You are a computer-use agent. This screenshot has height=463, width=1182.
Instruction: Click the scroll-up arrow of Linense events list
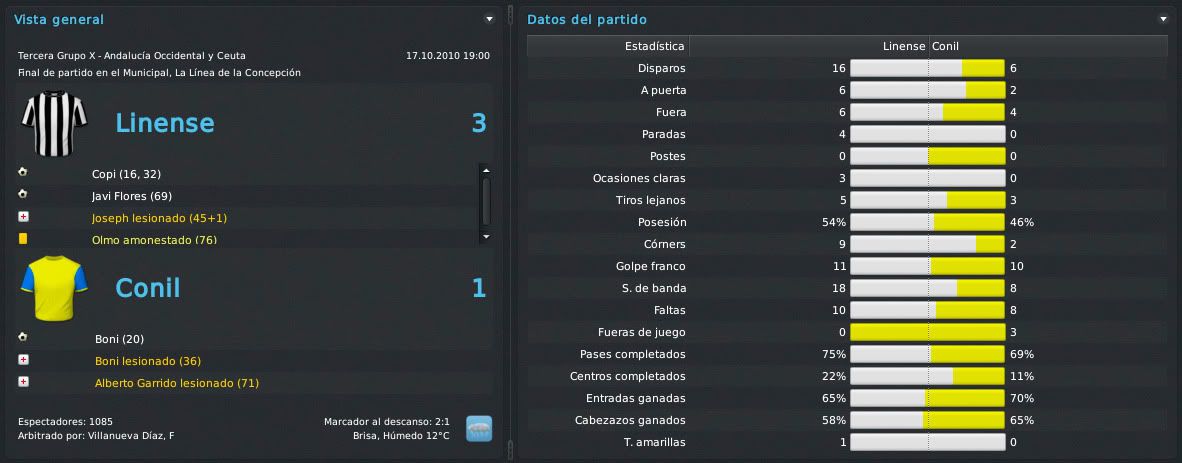[x=485, y=170]
